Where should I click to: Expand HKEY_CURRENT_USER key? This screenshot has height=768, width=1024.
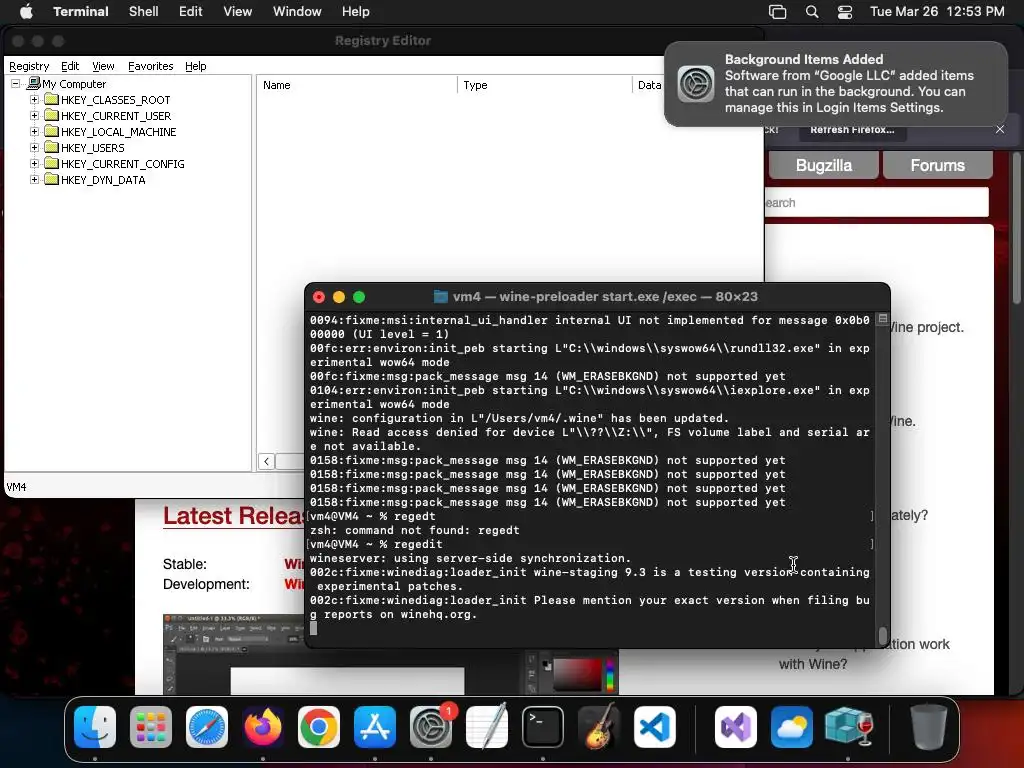click(x=35, y=116)
